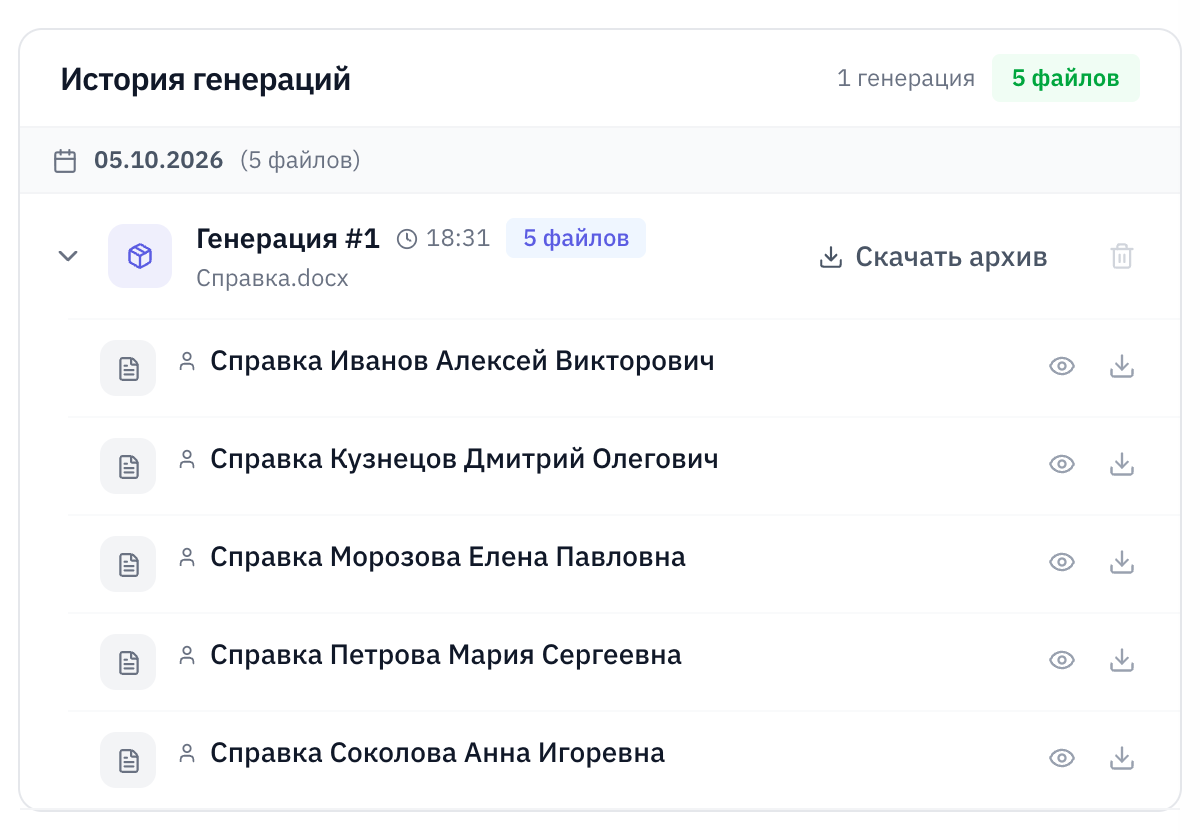Viewport: 1200px width, 840px height.
Task: Click the date 05.10.2026
Action: point(159,160)
